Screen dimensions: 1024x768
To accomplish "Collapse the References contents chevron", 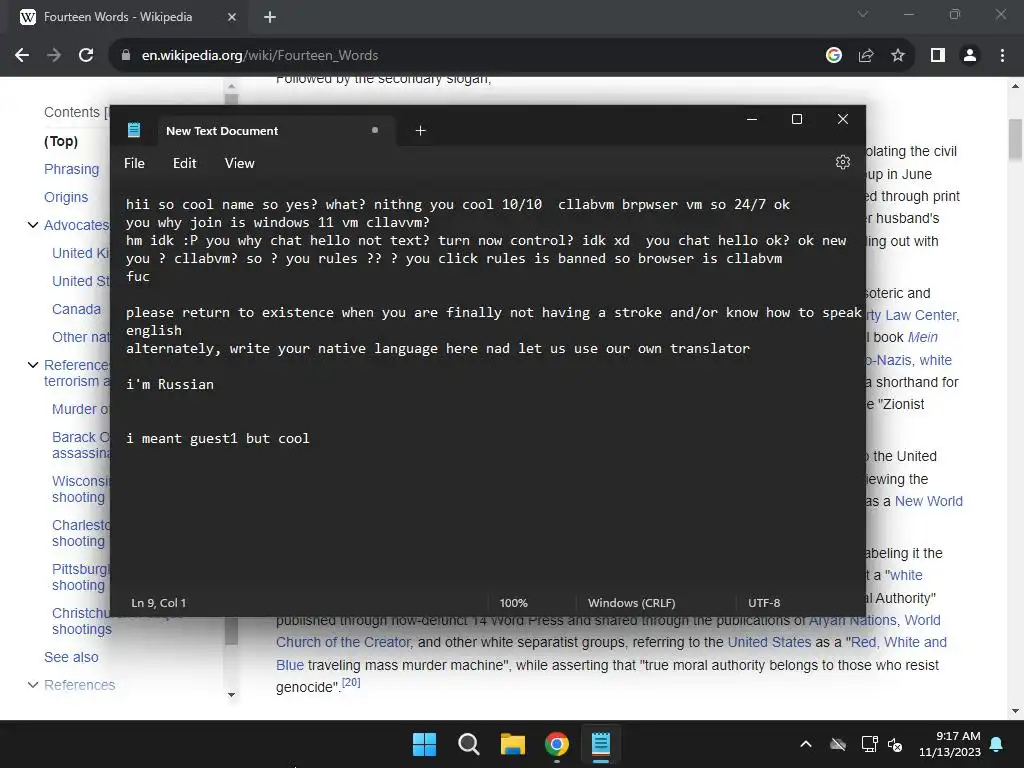I will pos(33,684).
